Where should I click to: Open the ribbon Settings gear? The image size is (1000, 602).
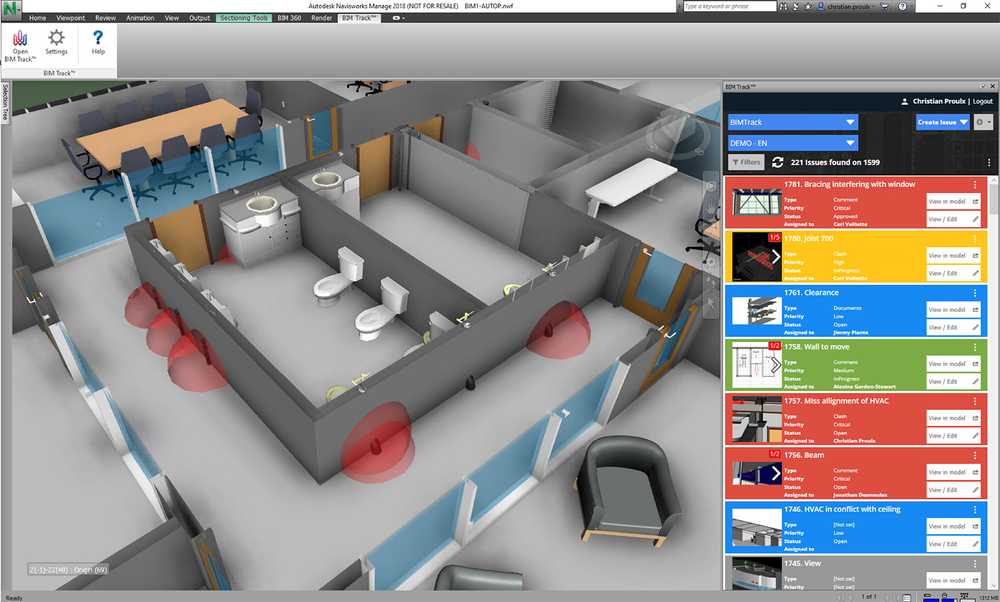point(56,42)
